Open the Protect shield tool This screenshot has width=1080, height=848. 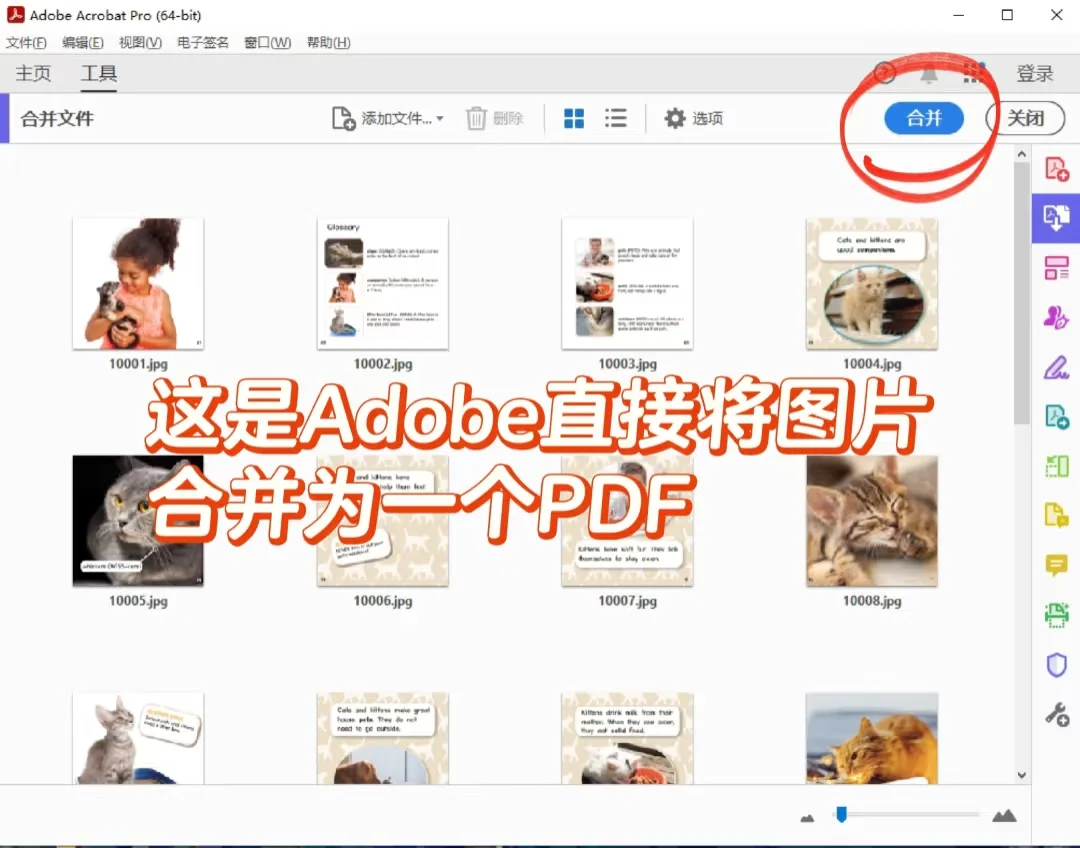1056,665
